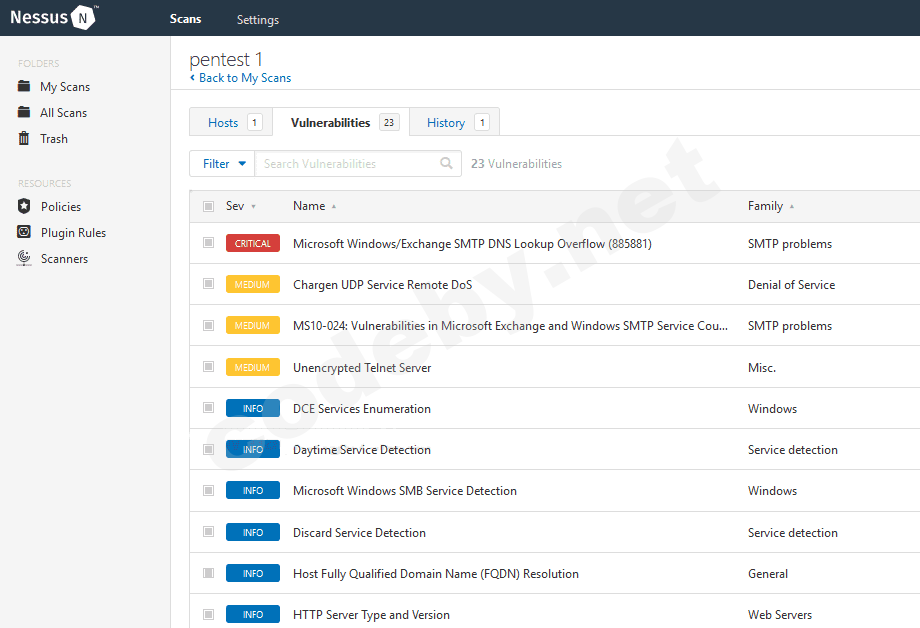This screenshot has width=920, height=628.
Task: Click the Policies shield icon
Action: (24, 207)
